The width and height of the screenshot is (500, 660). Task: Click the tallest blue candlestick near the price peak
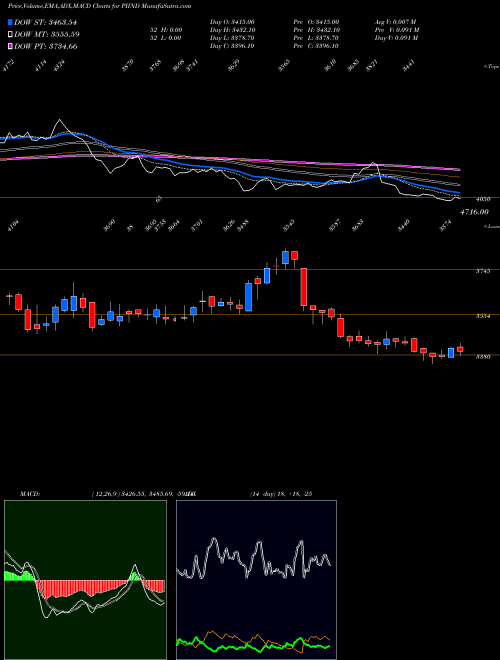(249, 297)
